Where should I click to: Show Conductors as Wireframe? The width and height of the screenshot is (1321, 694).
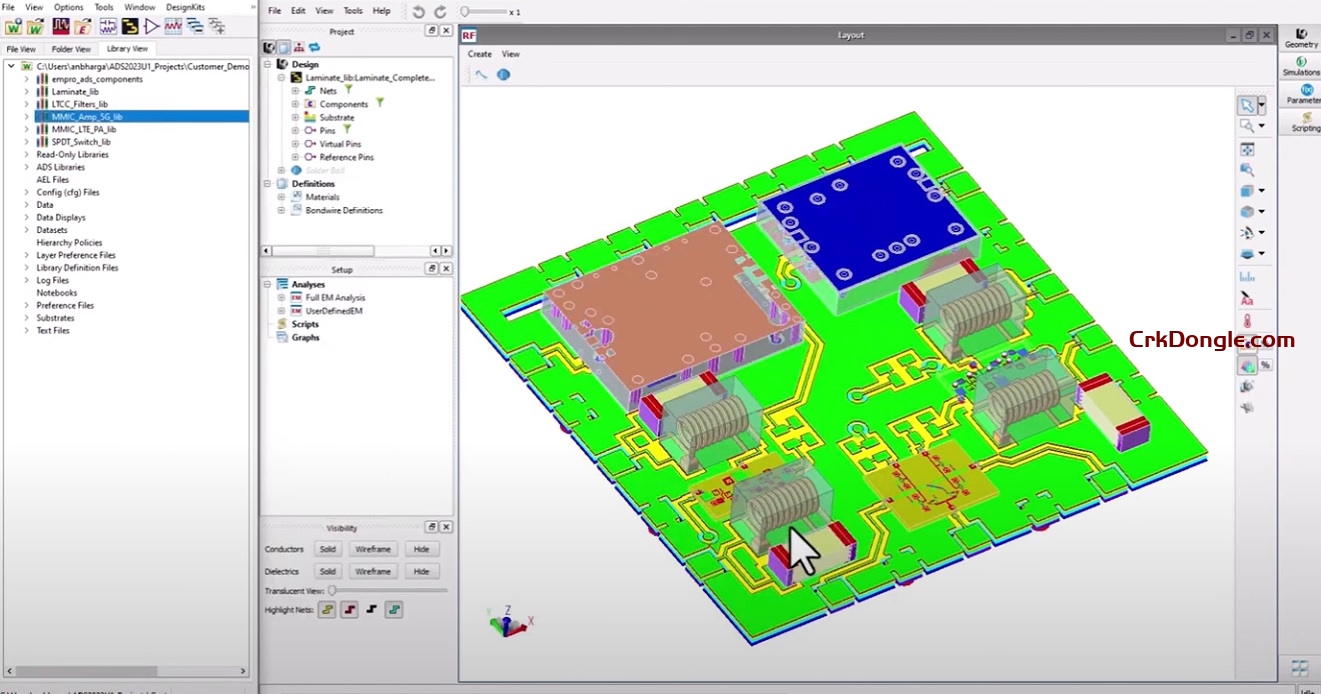373,548
